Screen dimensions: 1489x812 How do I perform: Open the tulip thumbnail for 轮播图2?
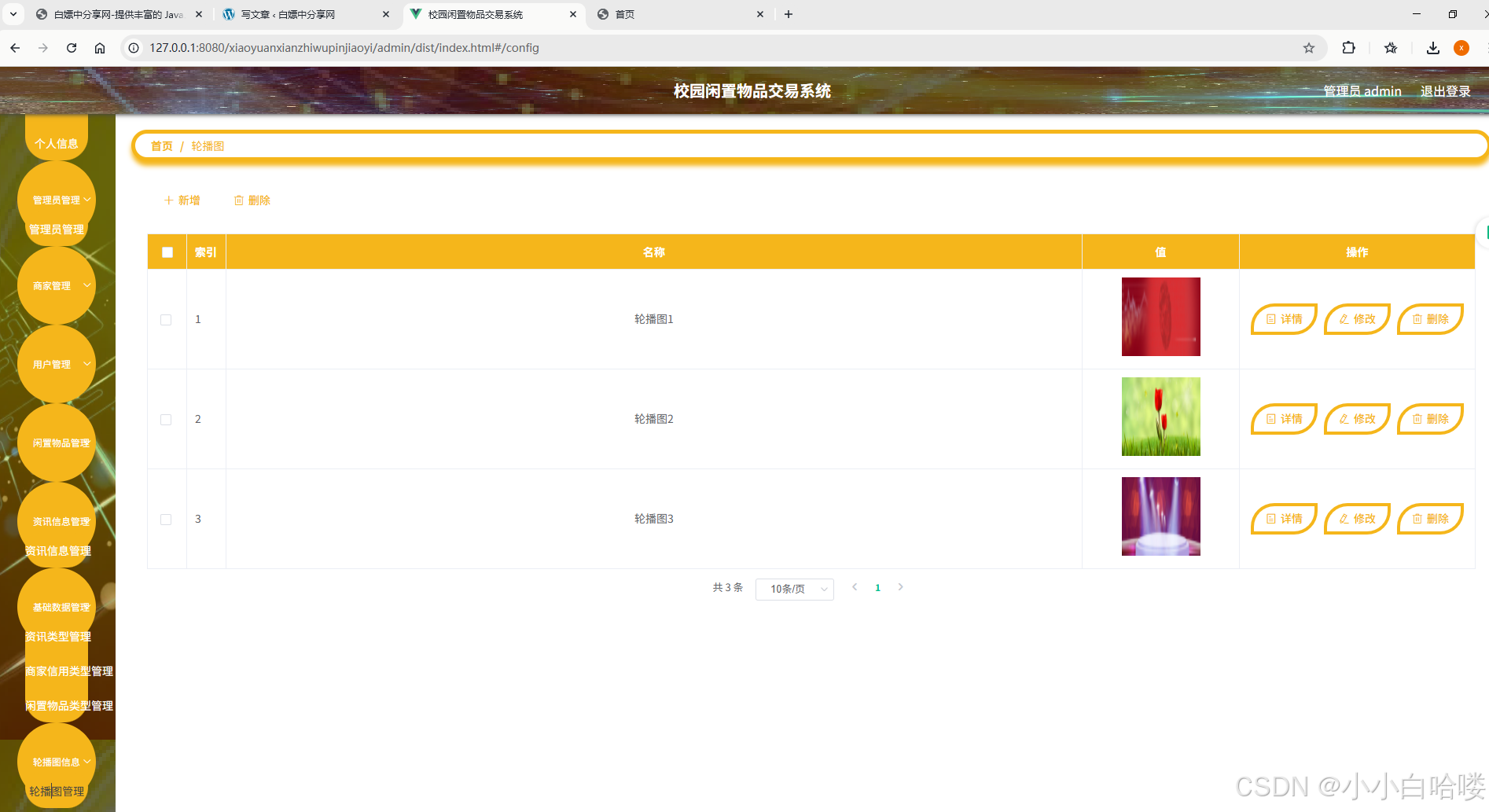coord(1160,417)
